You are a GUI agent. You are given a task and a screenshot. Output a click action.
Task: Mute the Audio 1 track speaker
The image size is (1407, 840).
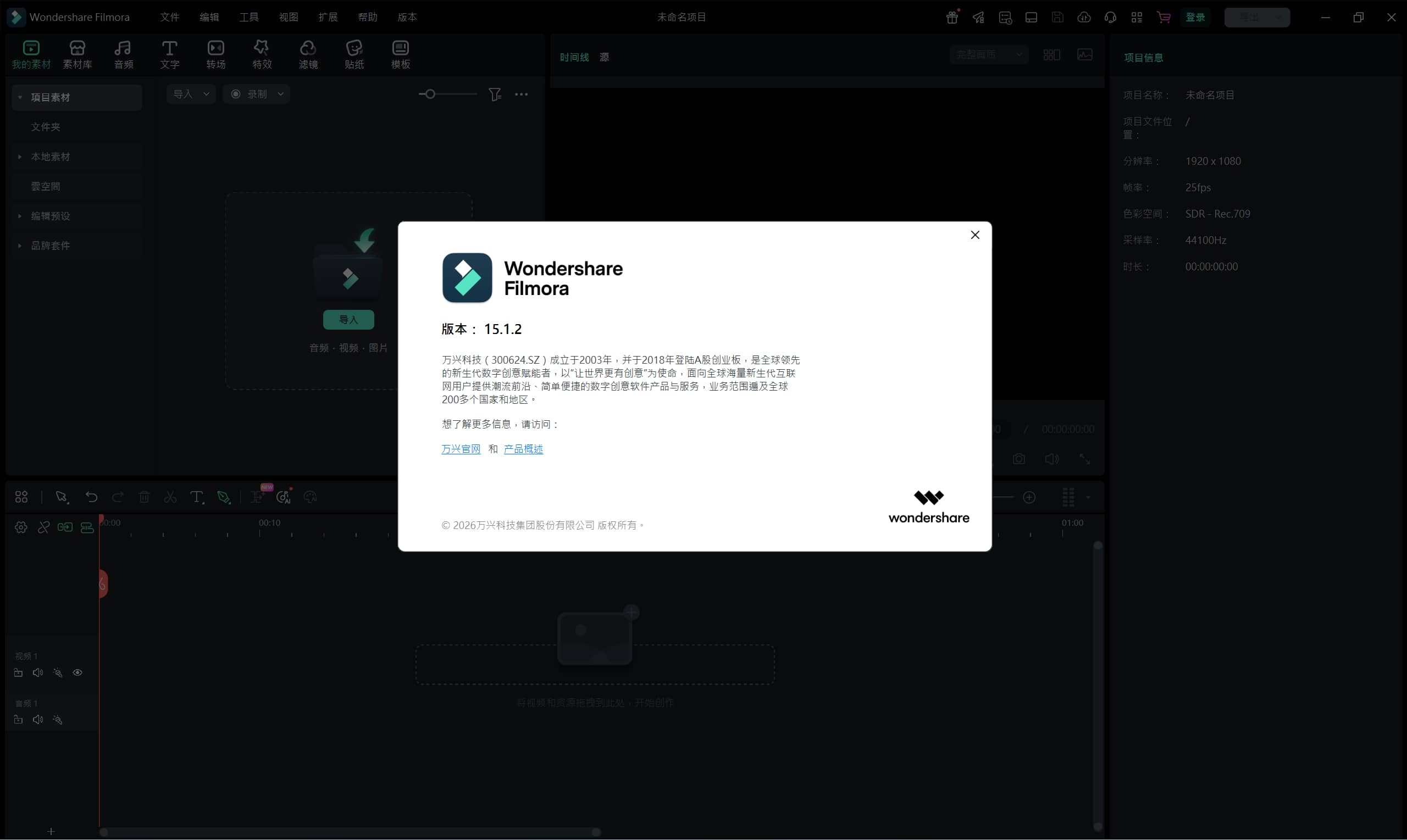[x=38, y=720]
